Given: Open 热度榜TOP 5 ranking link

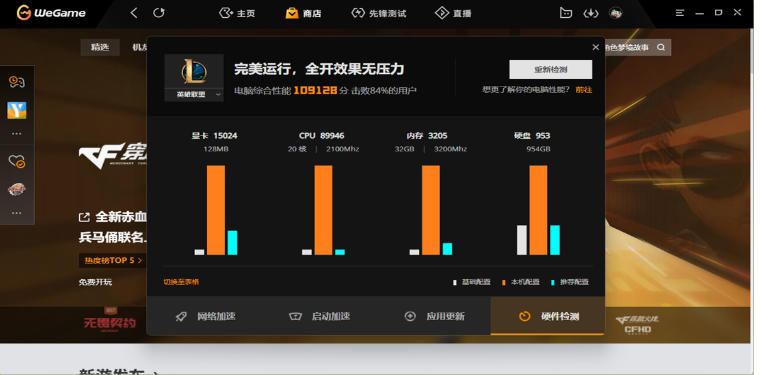Looking at the screenshot, I should pyautogui.click(x=113, y=261).
